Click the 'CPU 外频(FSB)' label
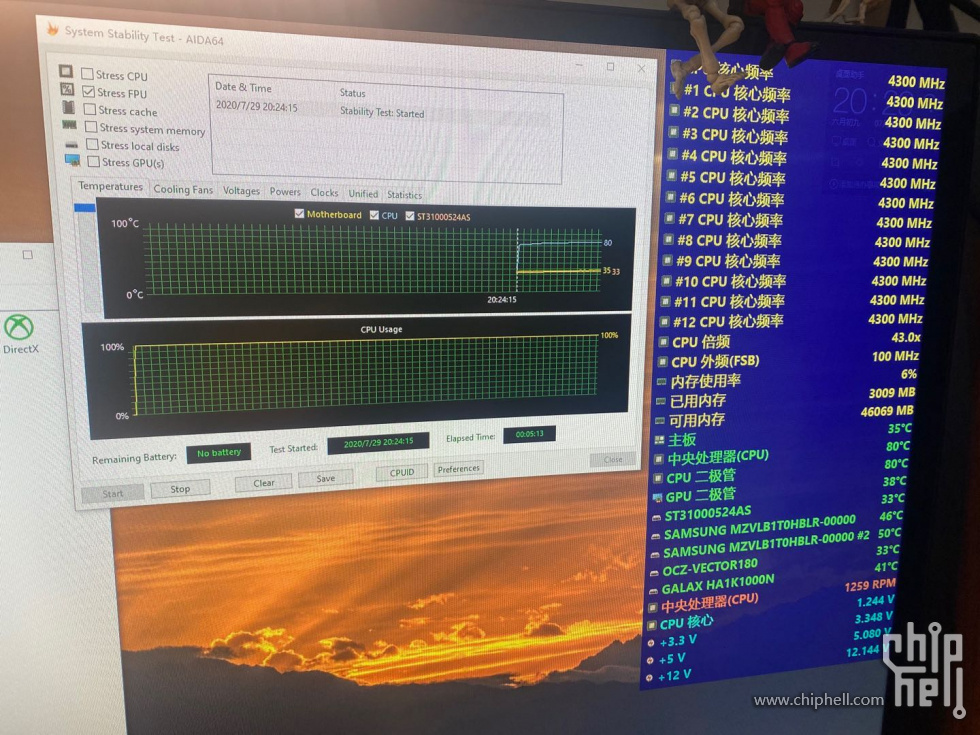This screenshot has height=735, width=980. click(715, 361)
